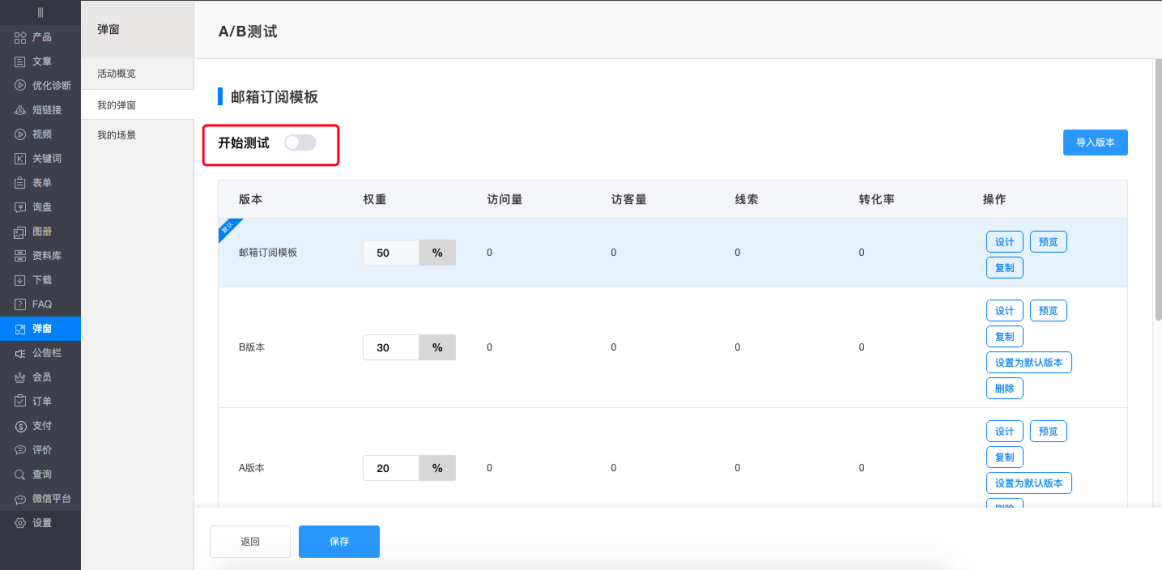This screenshot has height=570, width=1162.
Task: Click the blue 保存 button
Action: pos(339,542)
